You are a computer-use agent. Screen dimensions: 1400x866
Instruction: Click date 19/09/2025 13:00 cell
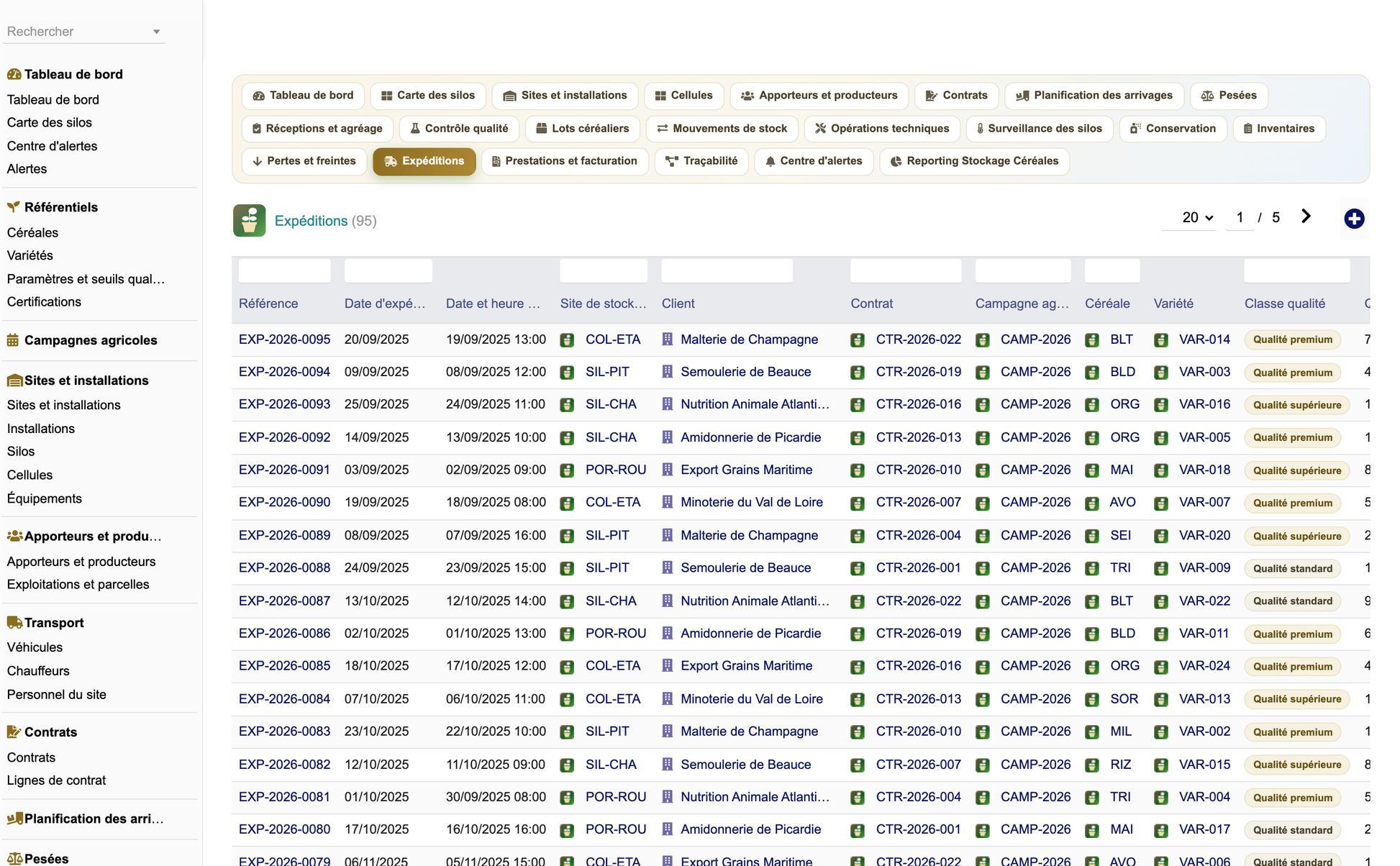pyautogui.click(x=496, y=339)
